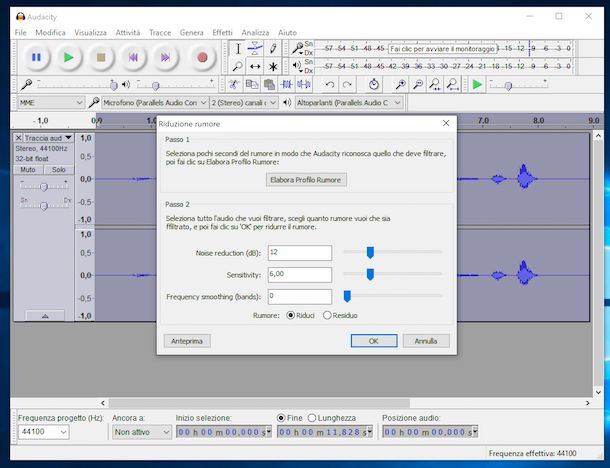Open the Altoparlanti playback device dropdown
Image resolution: width=610 pixels, height=468 pixels.
tap(349, 103)
